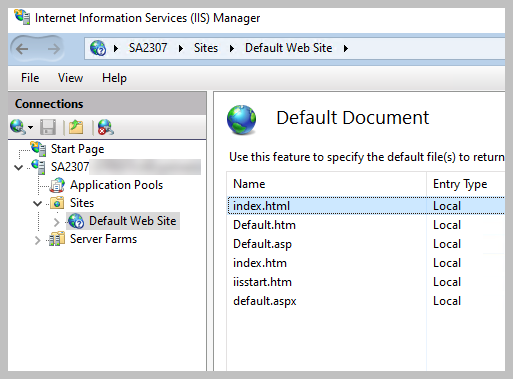
Task: Select the iisstart.htm default document entry
Action: [x=366, y=282]
